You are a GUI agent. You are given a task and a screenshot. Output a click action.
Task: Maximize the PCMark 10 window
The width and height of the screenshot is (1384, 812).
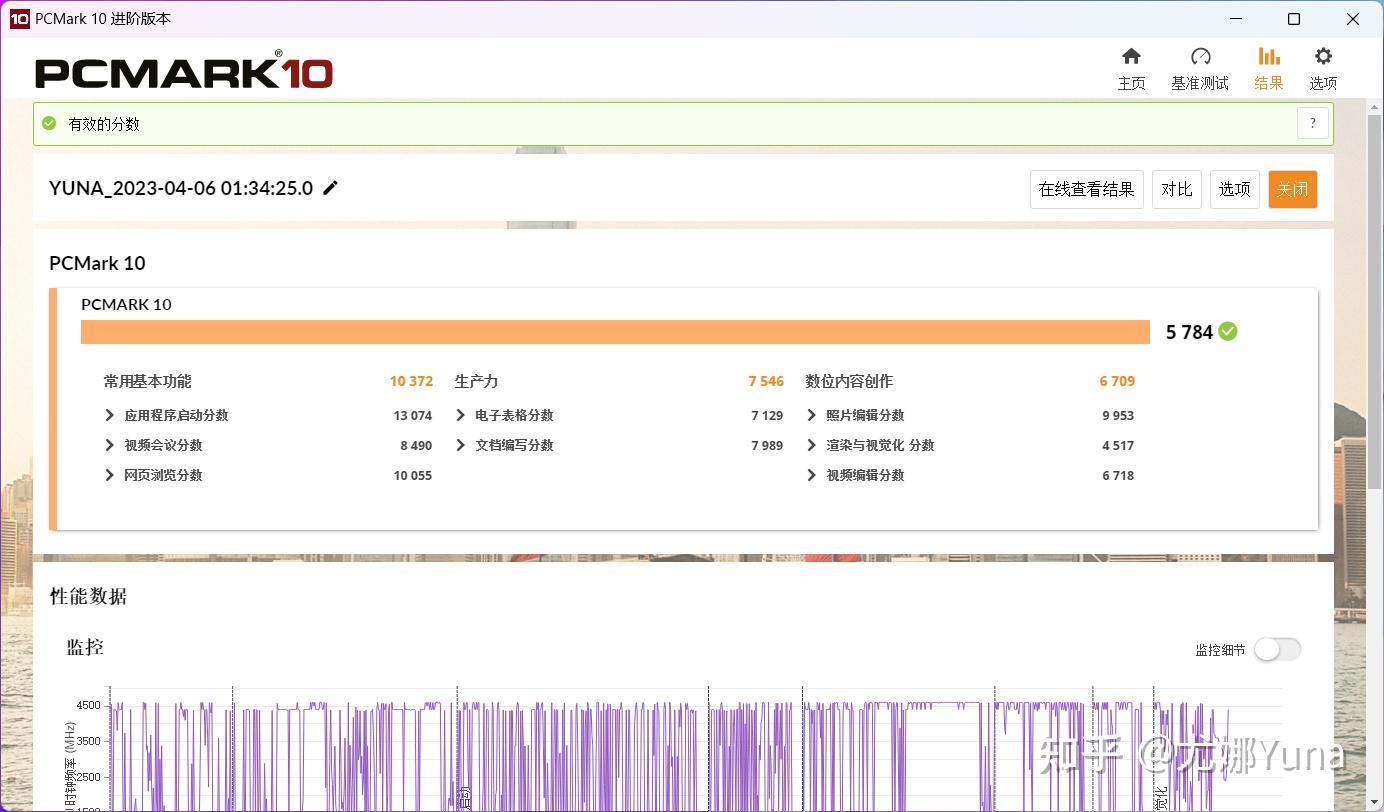click(1294, 19)
